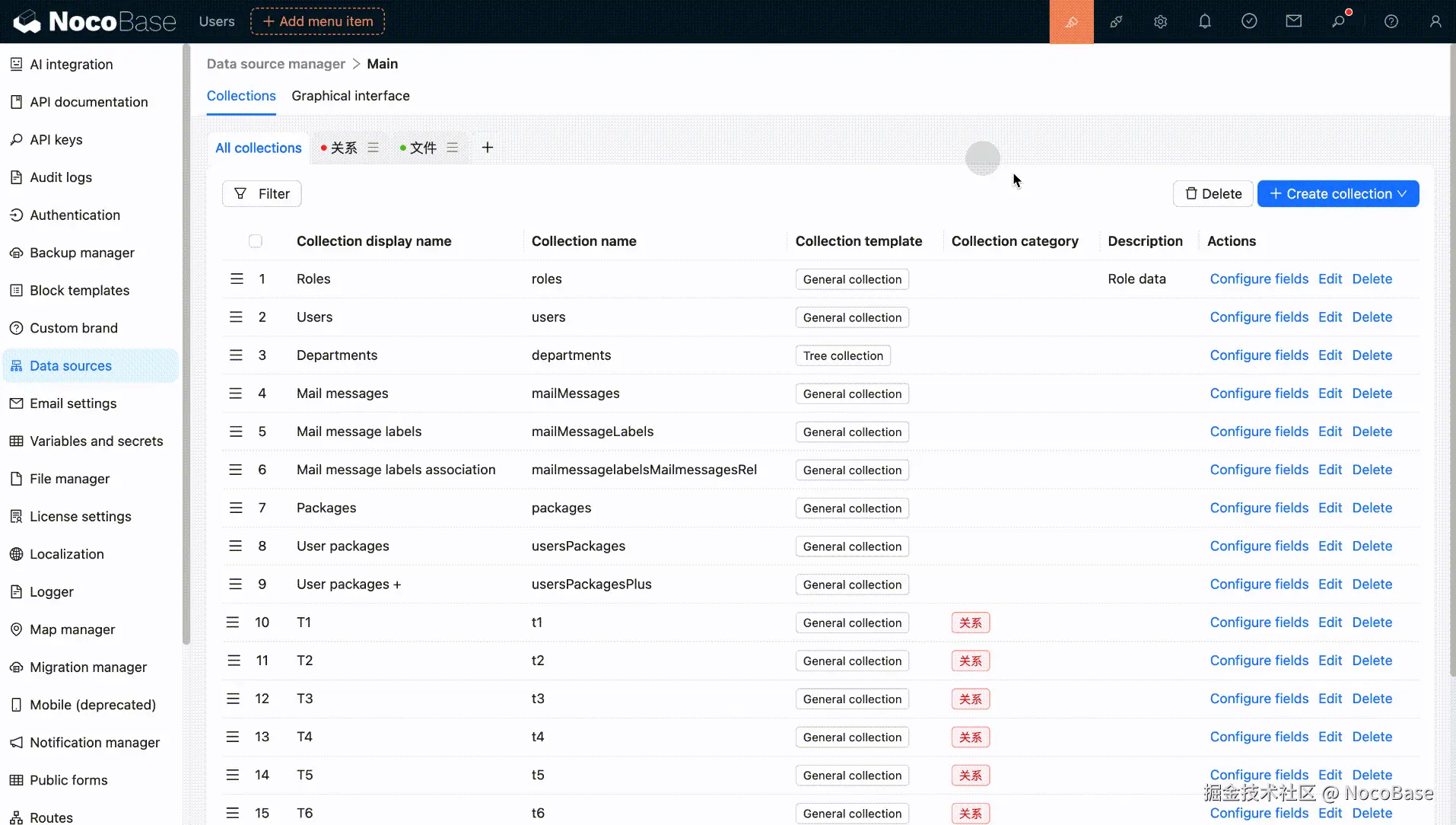Click the help question mark icon
1456x825 pixels.
1391,22
